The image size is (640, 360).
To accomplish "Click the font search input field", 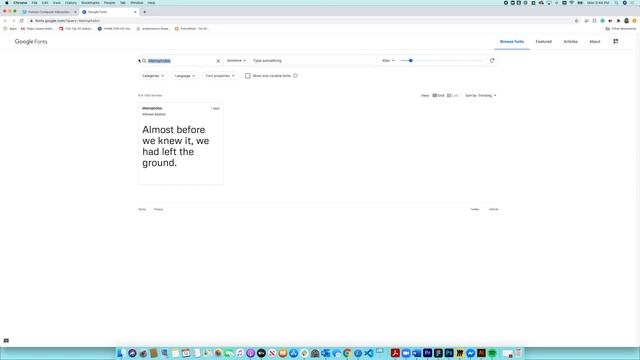I will click(x=180, y=61).
